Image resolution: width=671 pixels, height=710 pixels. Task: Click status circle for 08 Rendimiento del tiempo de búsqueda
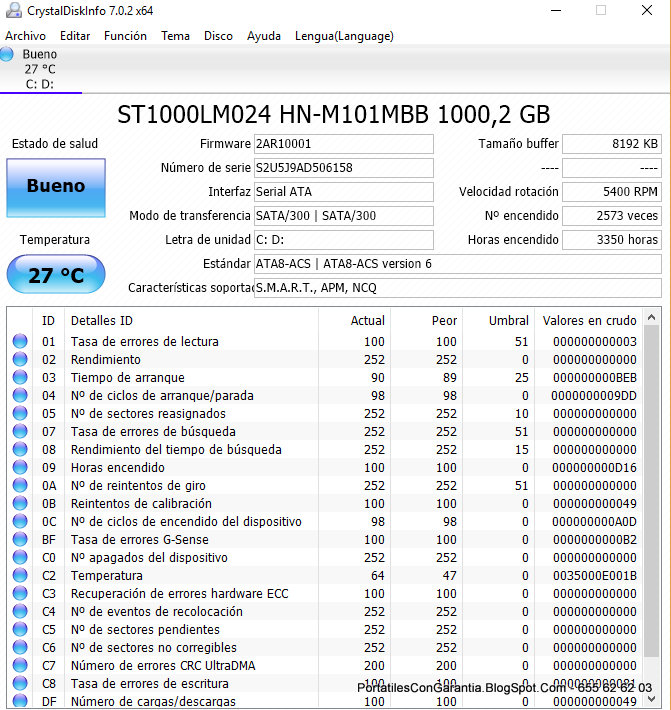click(20, 449)
